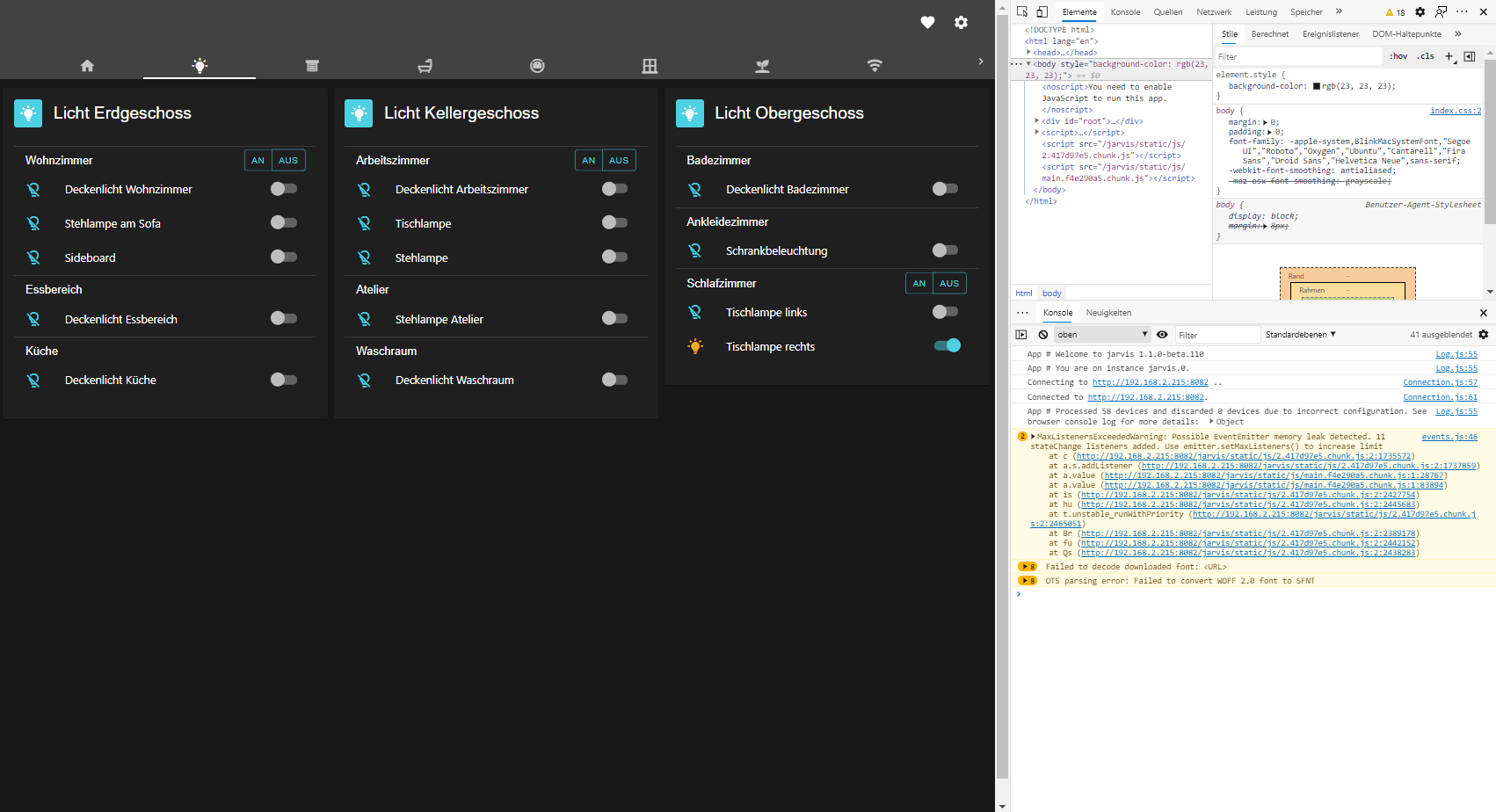Switch to Leistung DevTools tab
This screenshot has height=812, width=1496.
click(x=1261, y=12)
